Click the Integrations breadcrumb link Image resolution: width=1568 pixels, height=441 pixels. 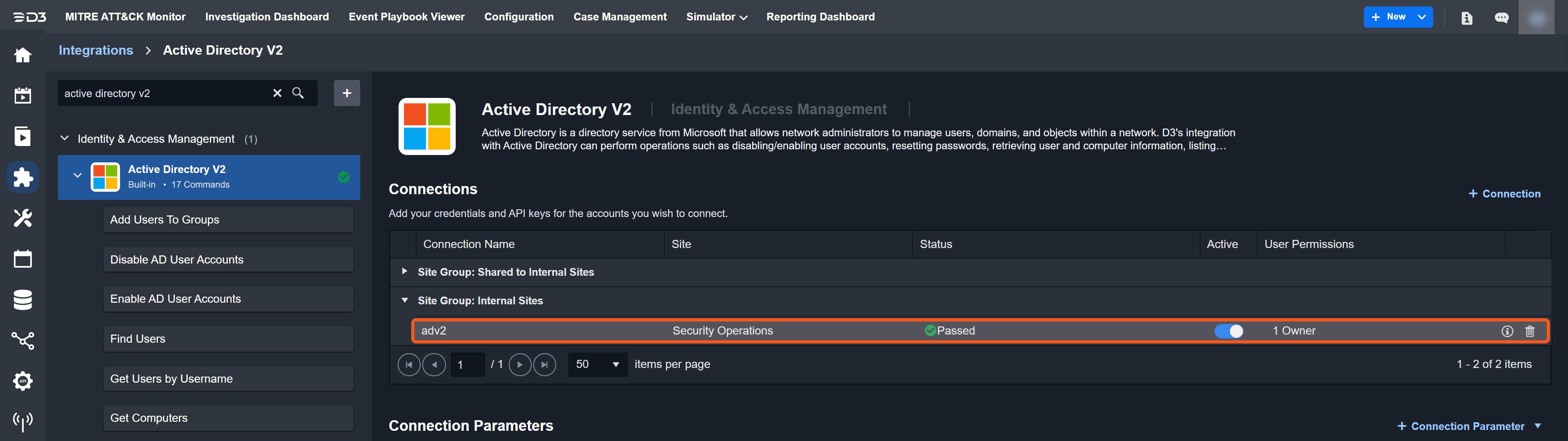(96, 51)
